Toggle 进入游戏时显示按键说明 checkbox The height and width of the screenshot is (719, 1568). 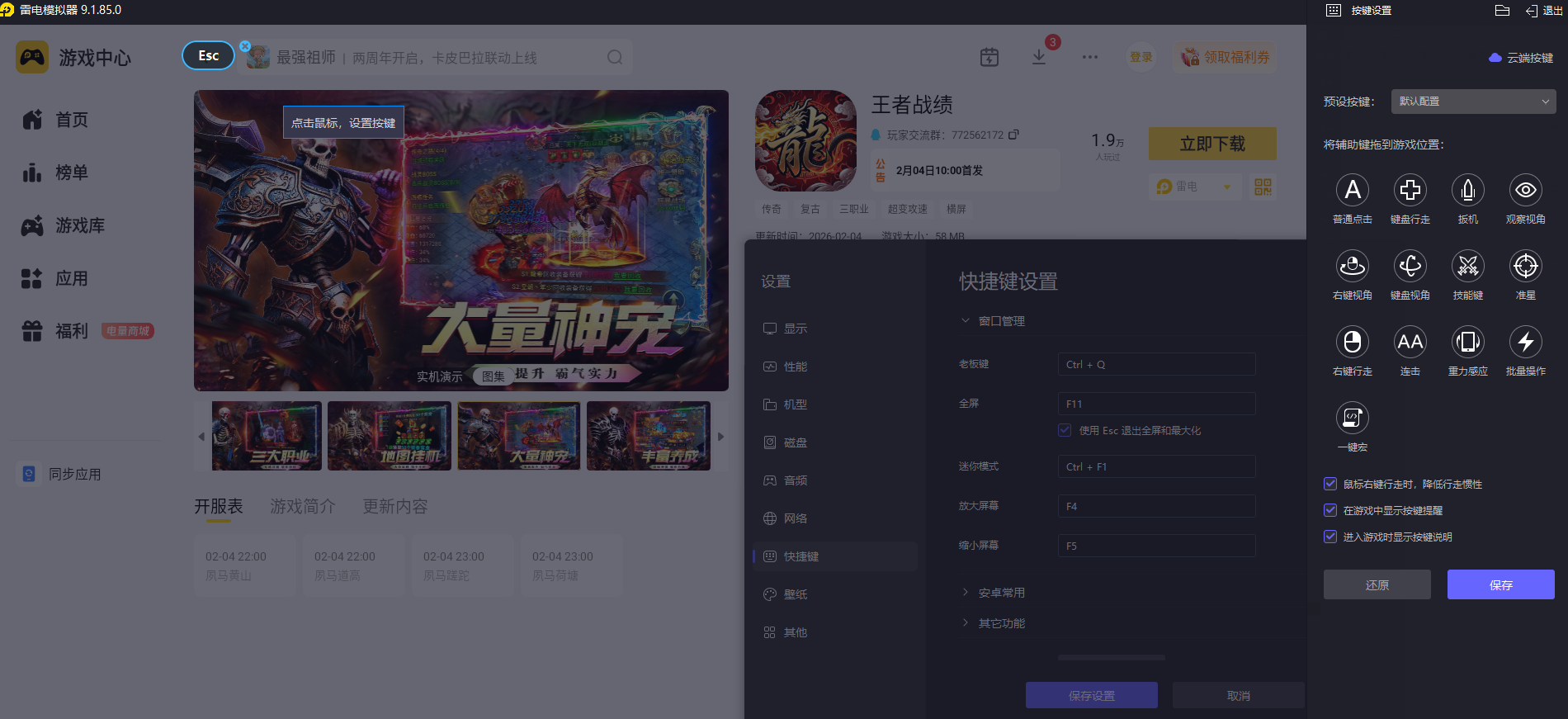click(x=1330, y=537)
